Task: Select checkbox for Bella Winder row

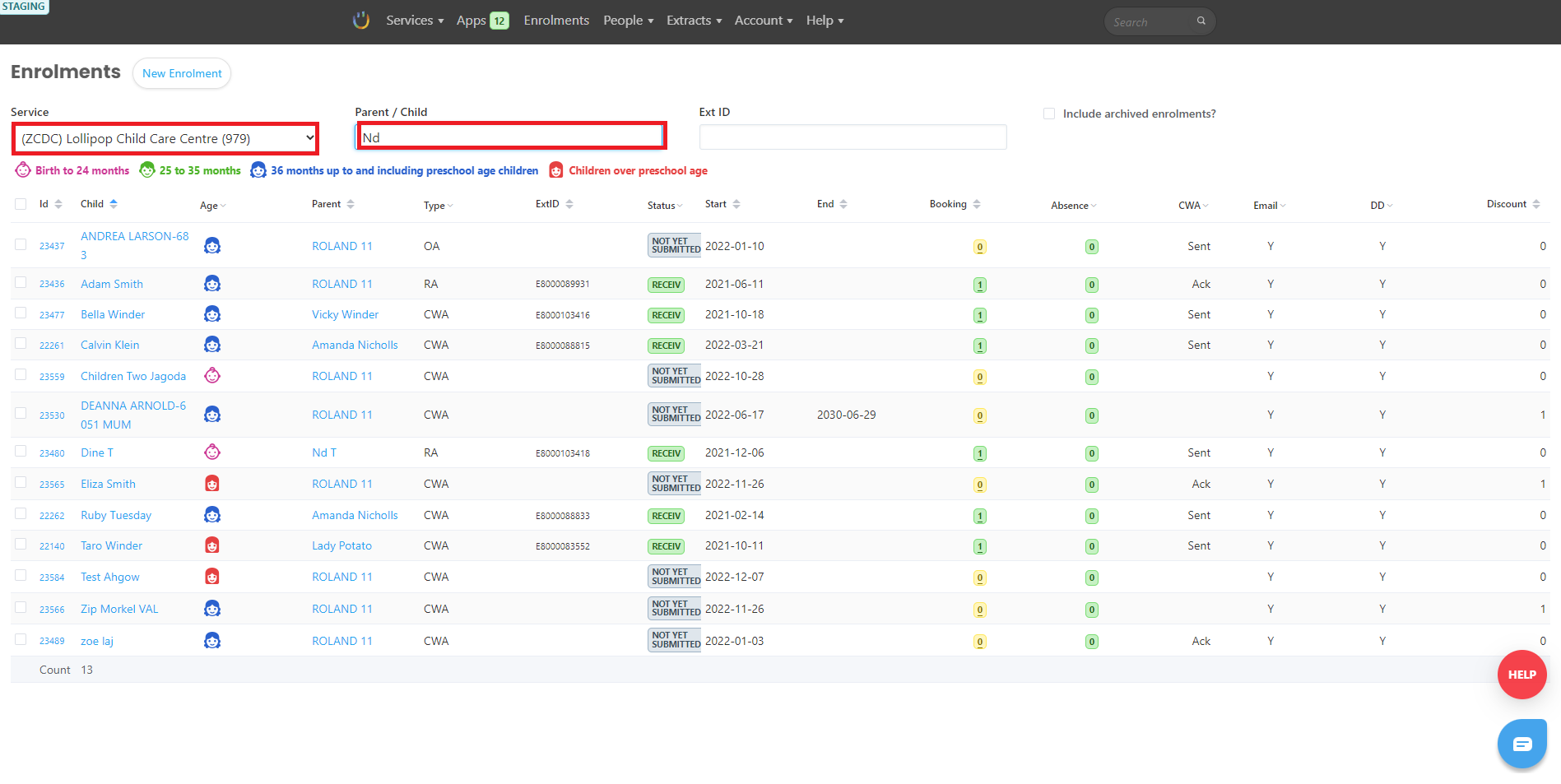Action: click(21, 313)
